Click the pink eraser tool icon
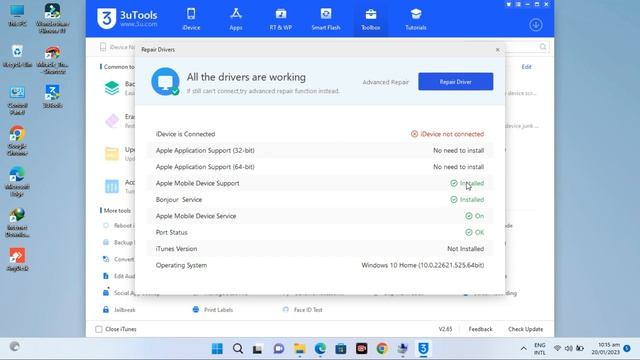Viewport: 640px width, 360px height. point(112,121)
